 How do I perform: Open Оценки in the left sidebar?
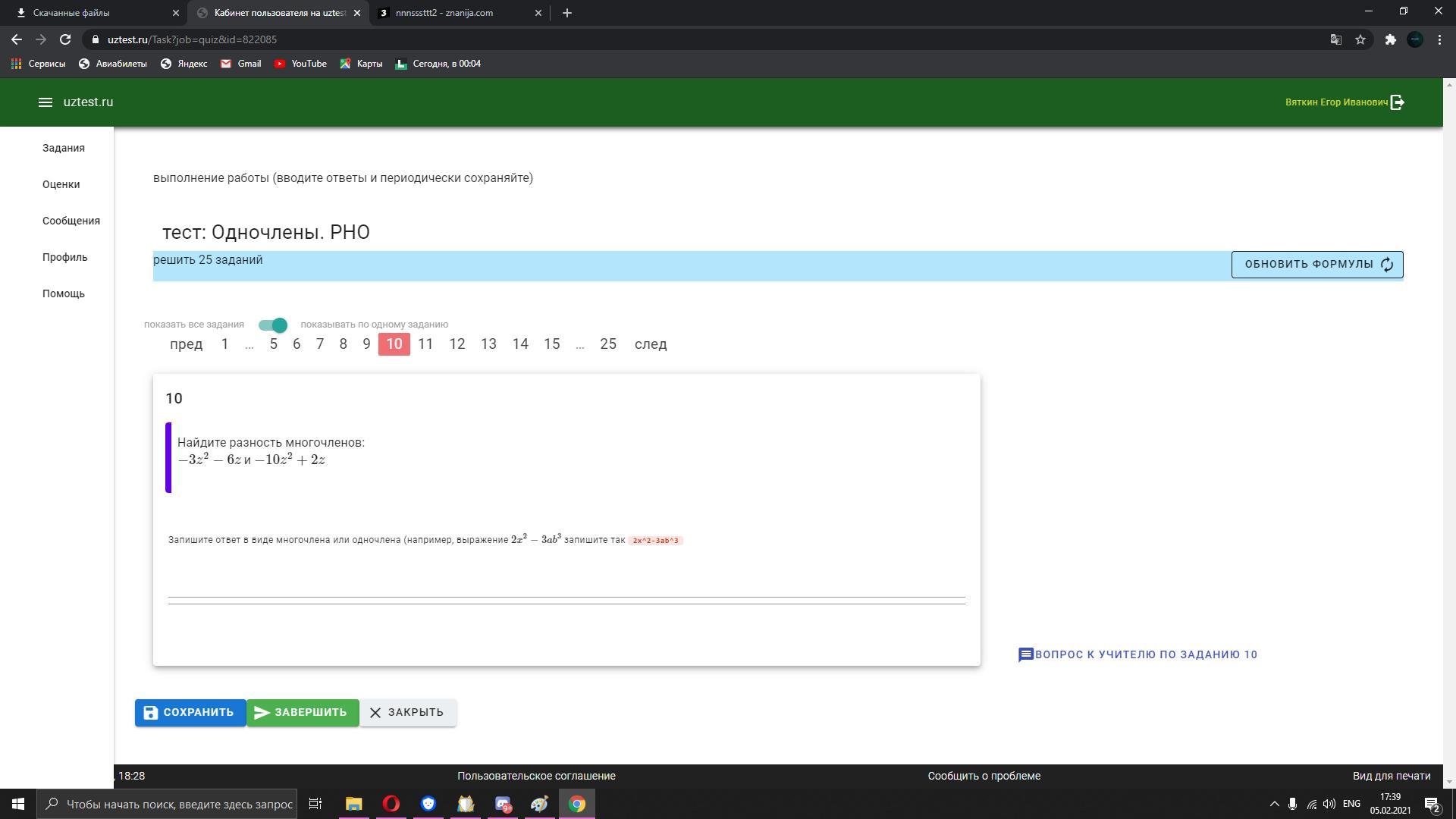point(61,184)
